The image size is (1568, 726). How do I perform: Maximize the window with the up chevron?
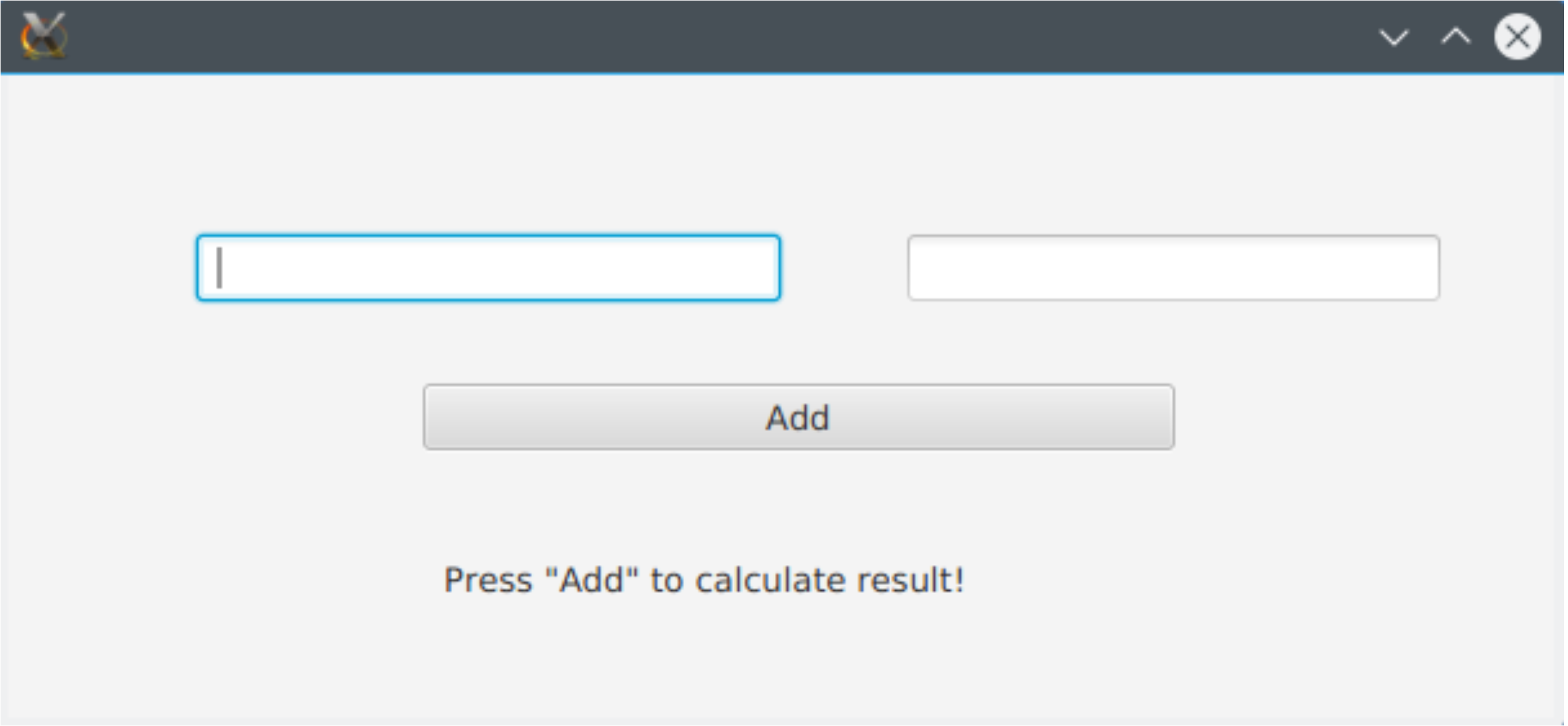pos(1456,38)
